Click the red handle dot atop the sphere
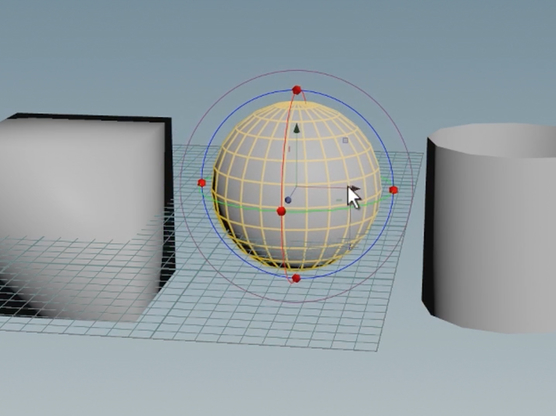Viewport: 556px width, 416px height. [297, 90]
